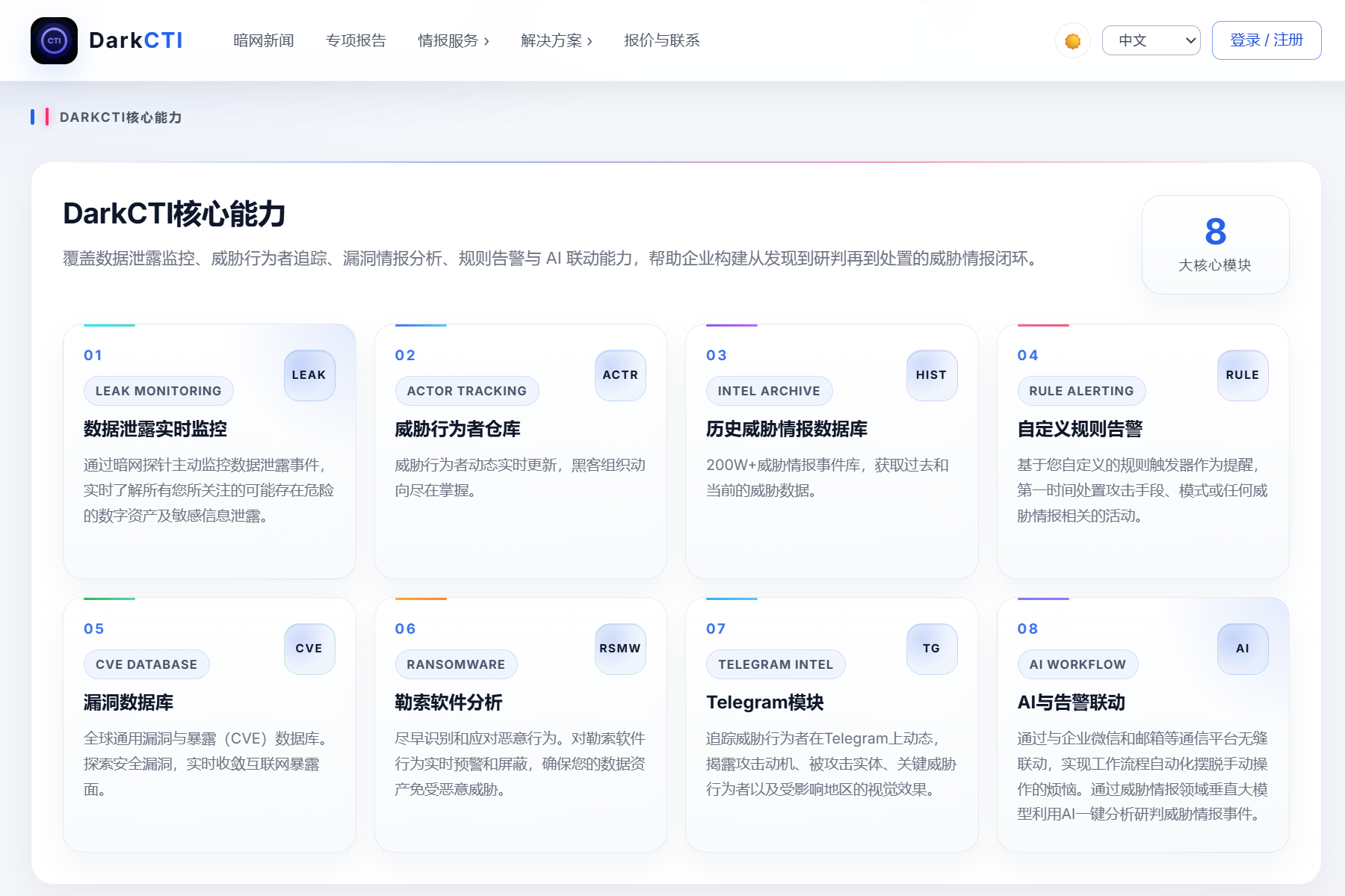The width and height of the screenshot is (1345, 896).
Task: Open the 暗网新闻 menu item
Action: [x=264, y=41]
